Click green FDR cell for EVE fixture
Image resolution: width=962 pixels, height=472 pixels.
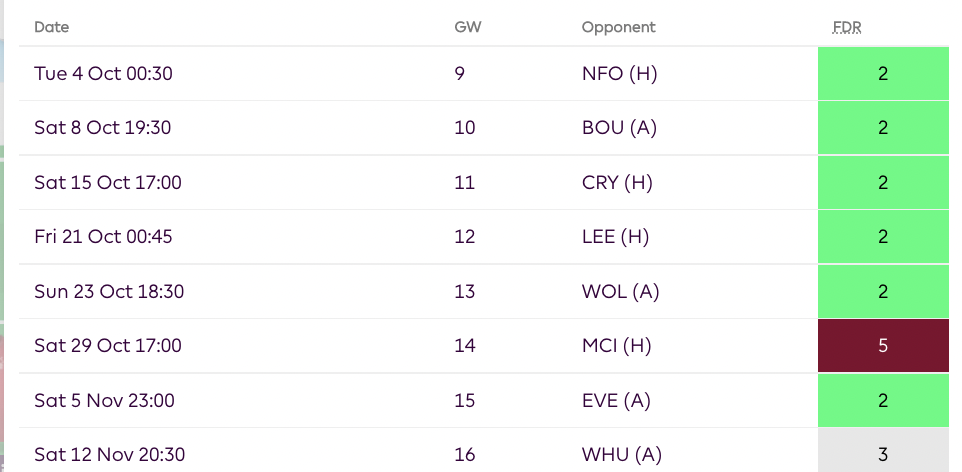tap(883, 400)
